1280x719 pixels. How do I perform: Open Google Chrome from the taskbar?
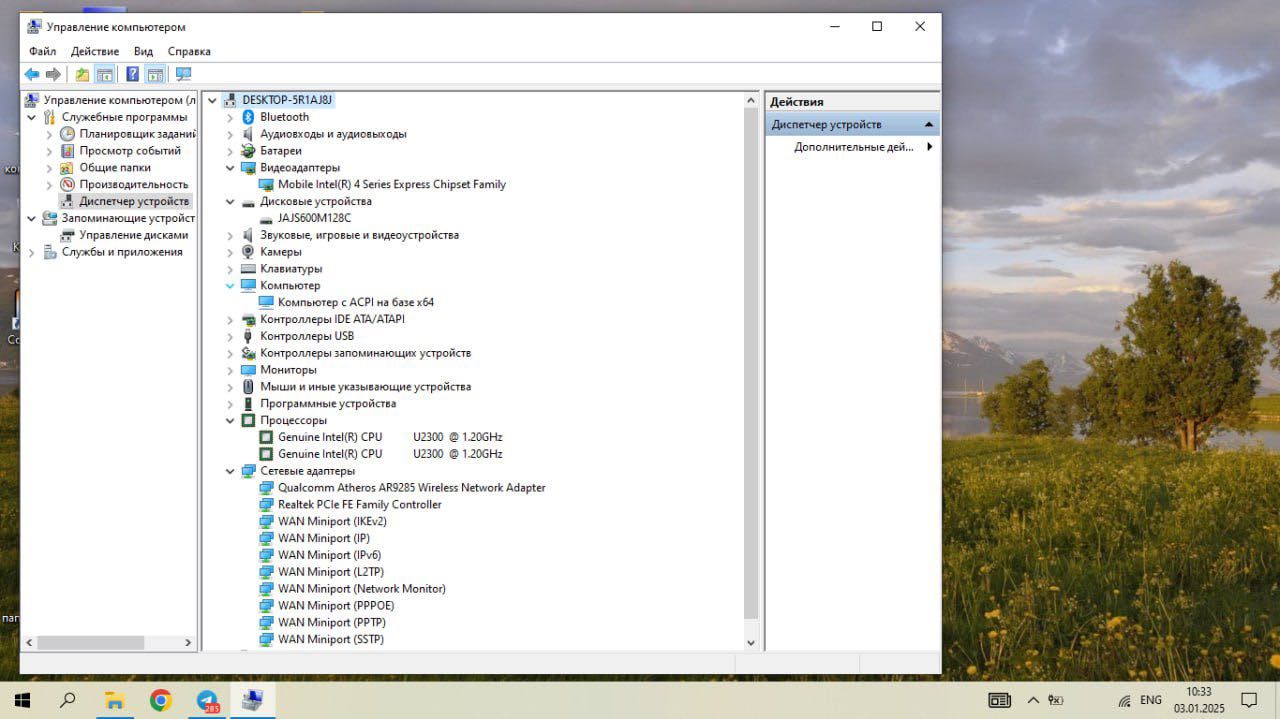pos(161,700)
